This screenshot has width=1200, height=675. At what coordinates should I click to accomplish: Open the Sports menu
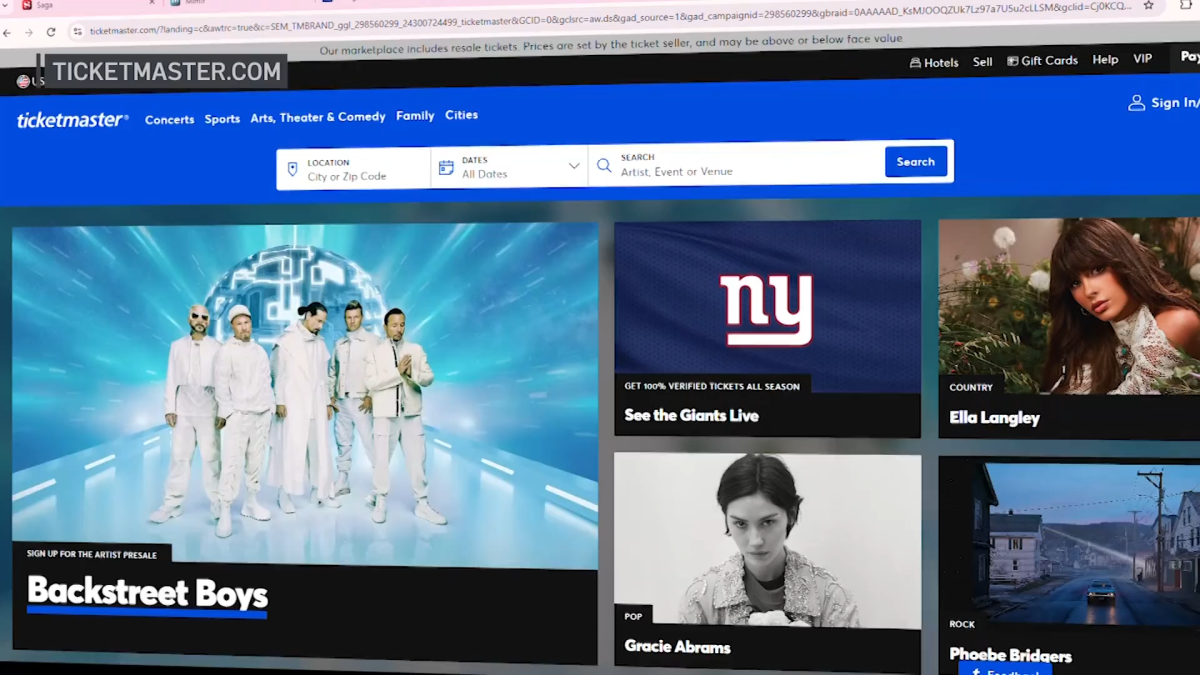[x=222, y=119]
